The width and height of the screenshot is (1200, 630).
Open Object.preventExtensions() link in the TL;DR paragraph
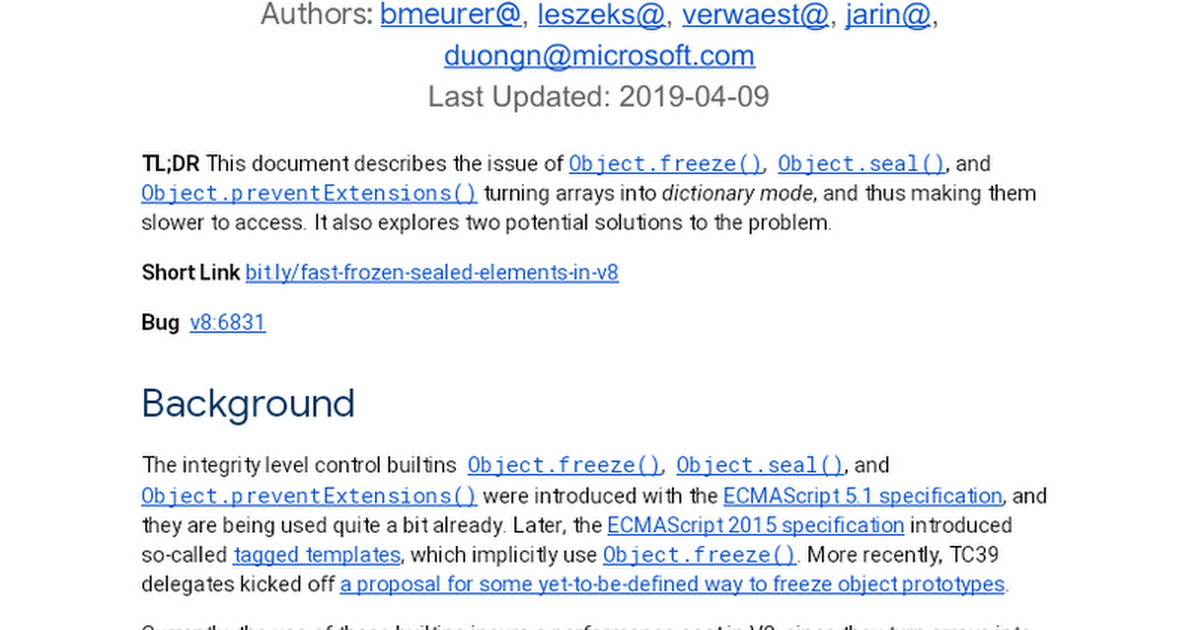(309, 193)
